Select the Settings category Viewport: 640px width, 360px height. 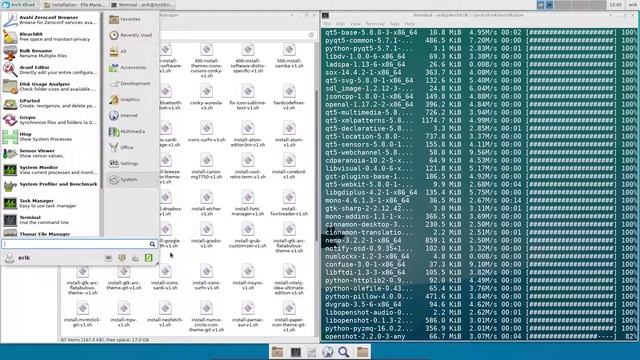[131, 163]
